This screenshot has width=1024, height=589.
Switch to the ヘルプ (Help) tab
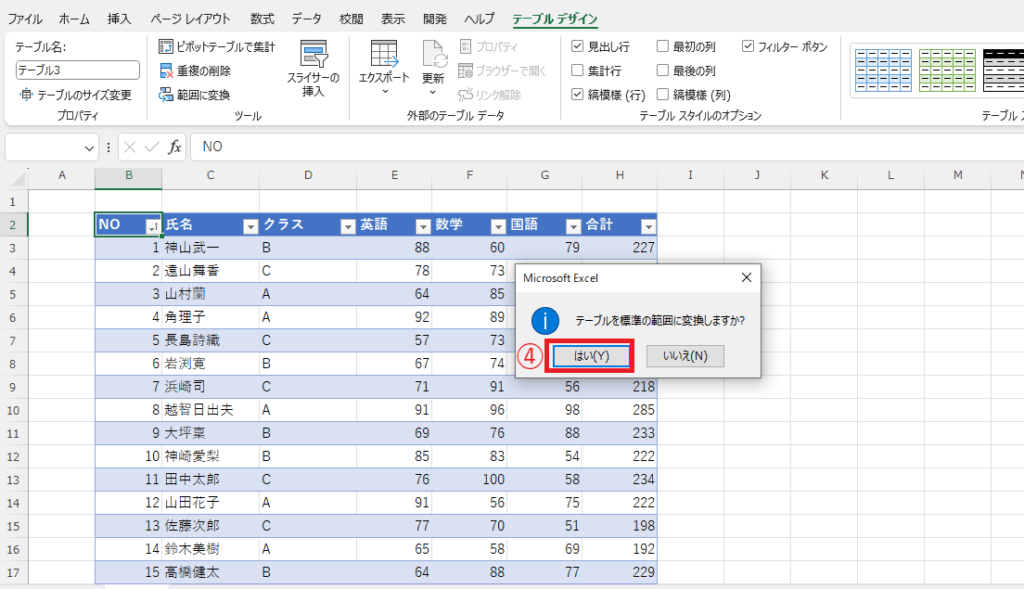click(479, 19)
